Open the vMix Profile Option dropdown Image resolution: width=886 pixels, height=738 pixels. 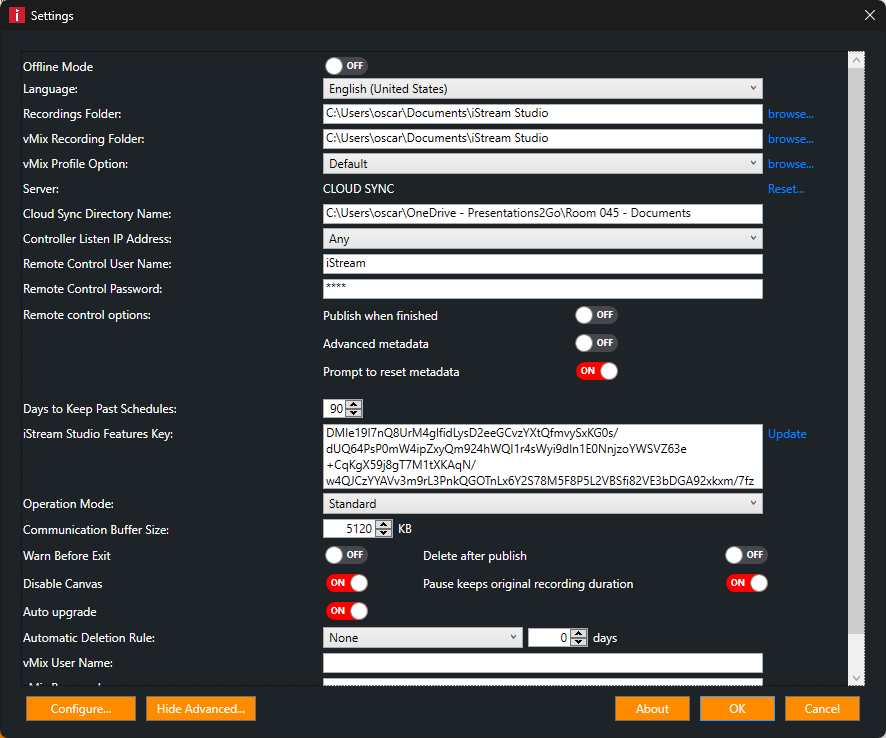coord(542,164)
